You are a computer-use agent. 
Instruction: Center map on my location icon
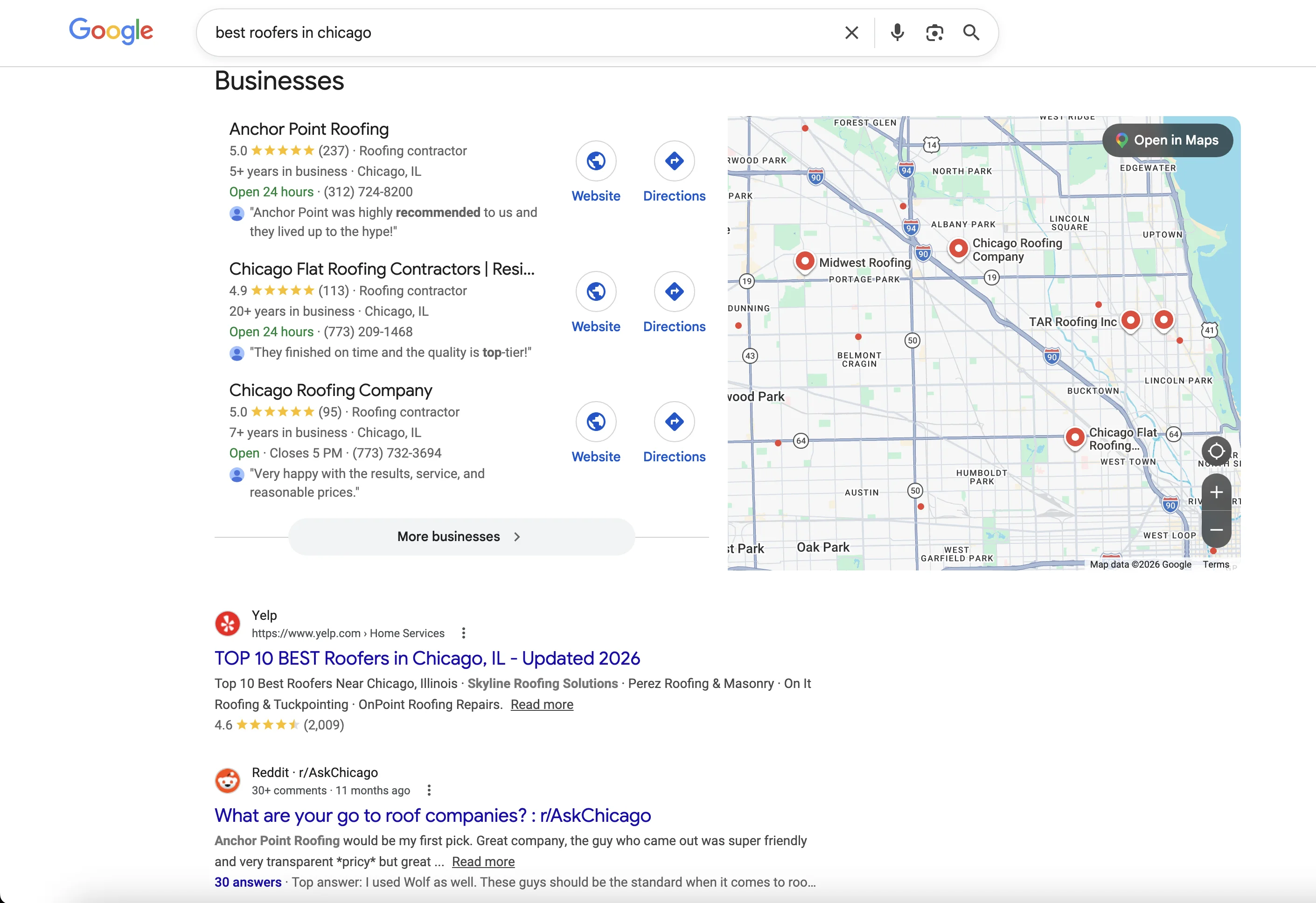[1216, 451]
